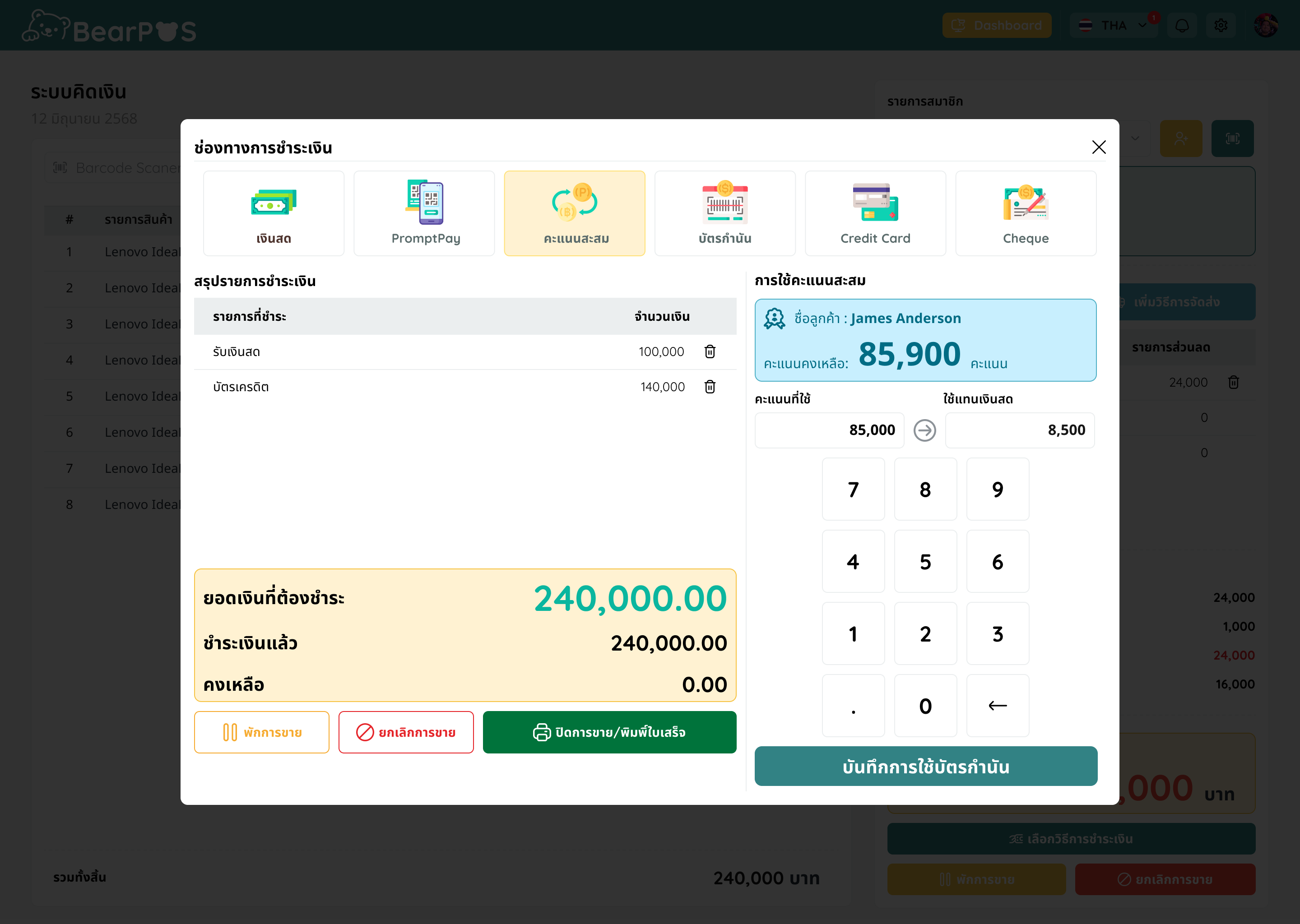Click the background ยกเลิกการขาย button
This screenshot has height=924, width=1300.
click(x=1165, y=879)
